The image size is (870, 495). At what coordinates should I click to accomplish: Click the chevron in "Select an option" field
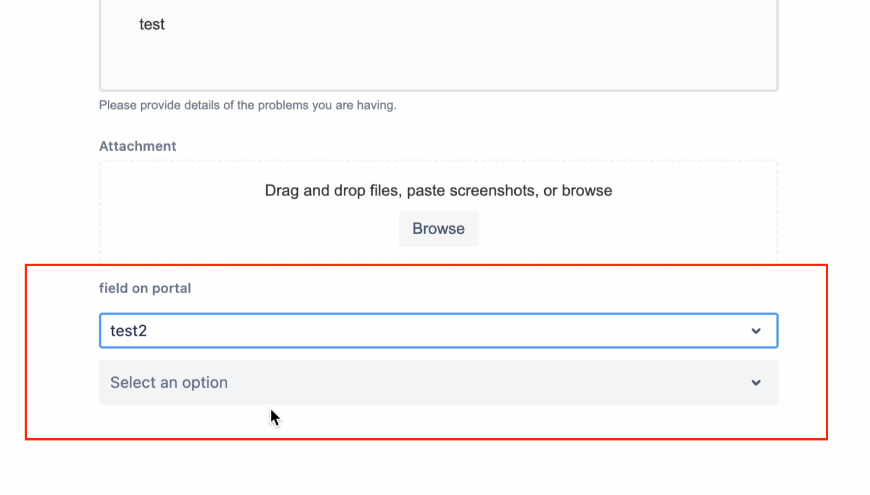756,382
